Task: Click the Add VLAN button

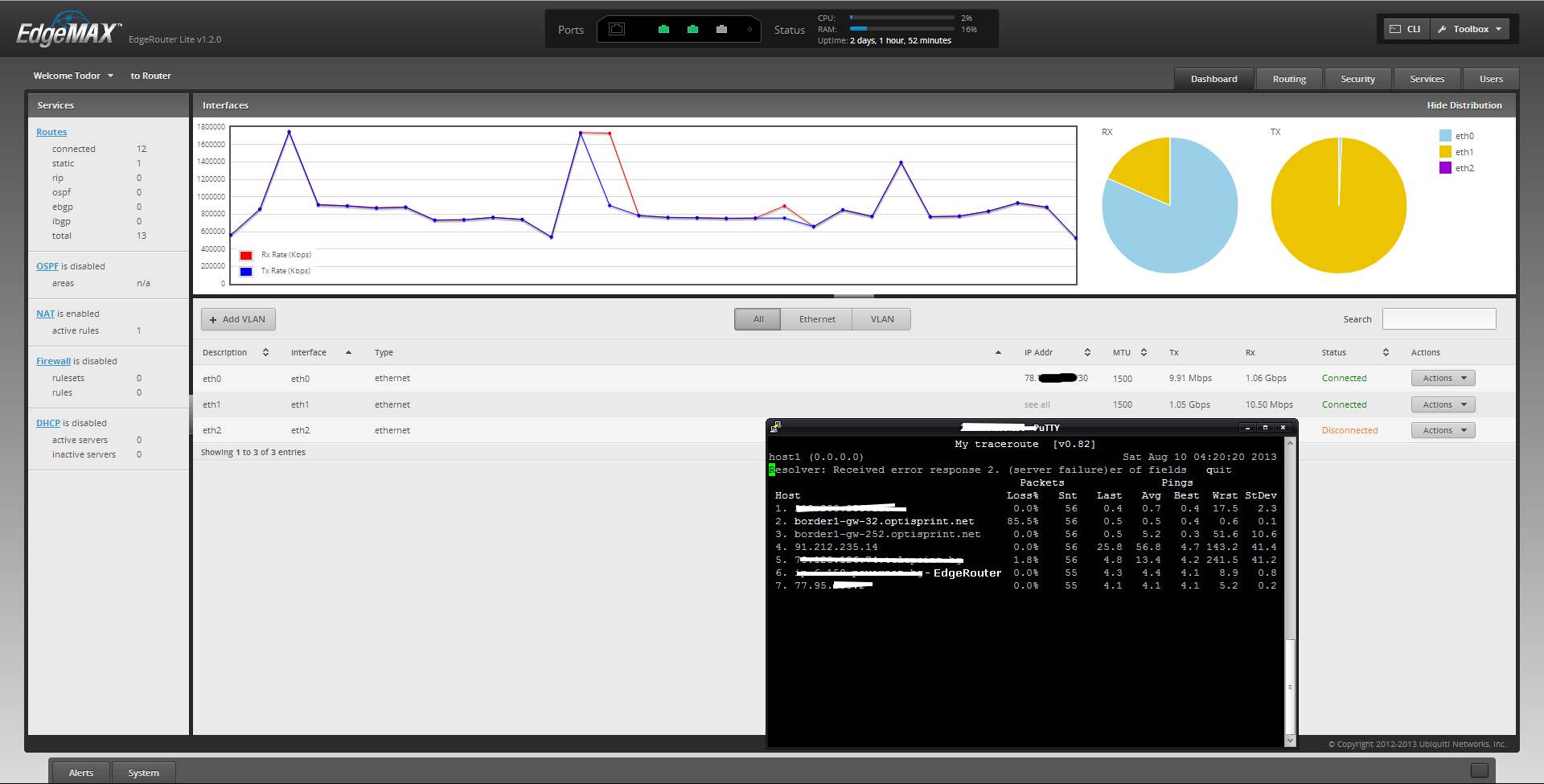Action: (238, 319)
